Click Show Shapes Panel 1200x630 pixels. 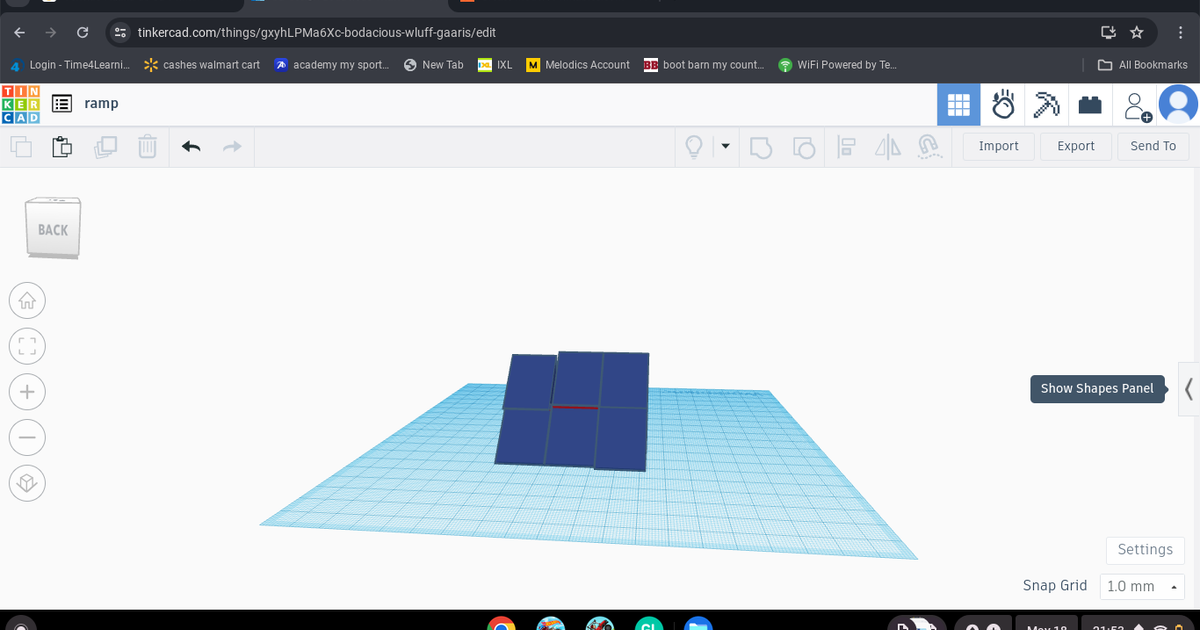pyautogui.click(x=1097, y=389)
